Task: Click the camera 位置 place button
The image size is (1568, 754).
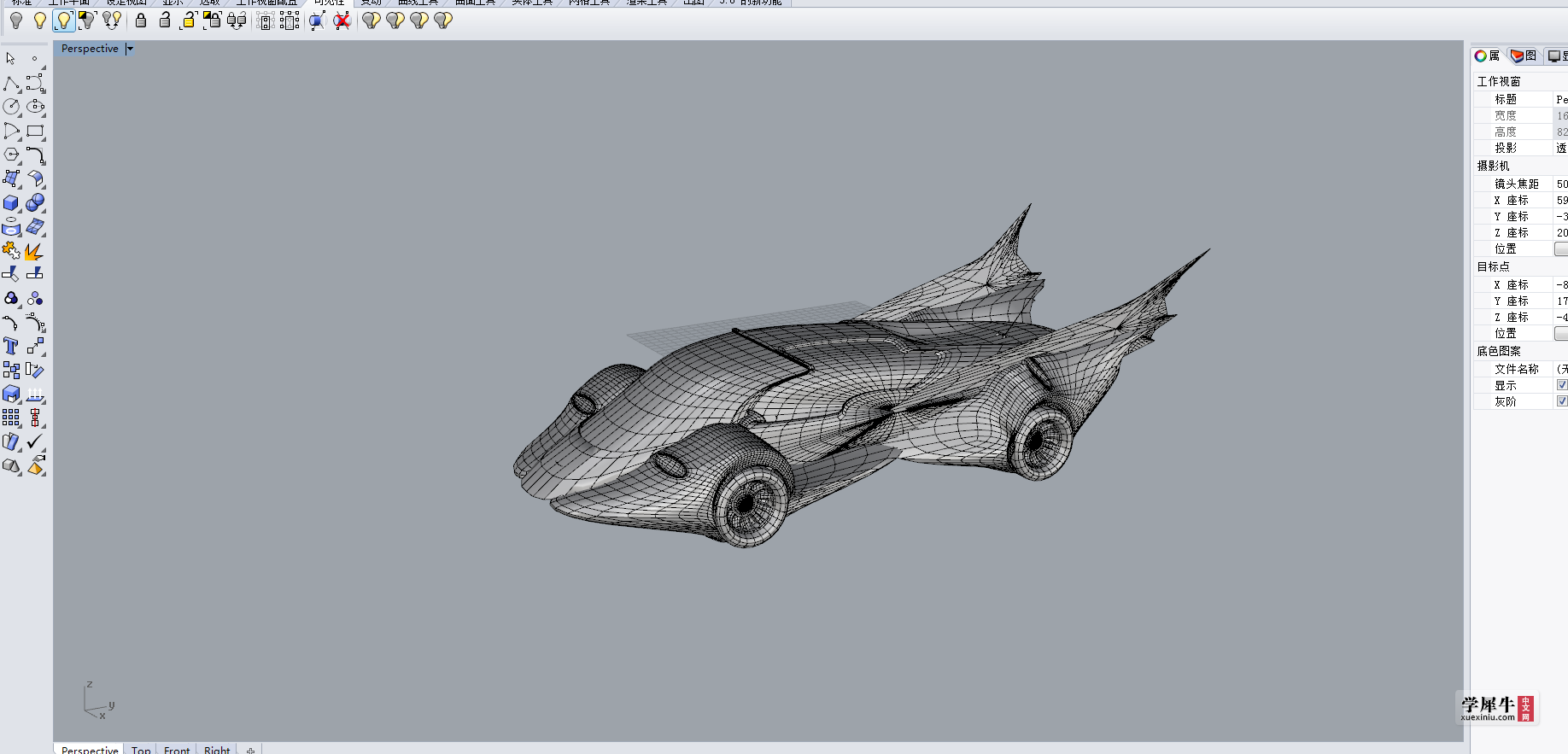Action: click(x=1561, y=248)
